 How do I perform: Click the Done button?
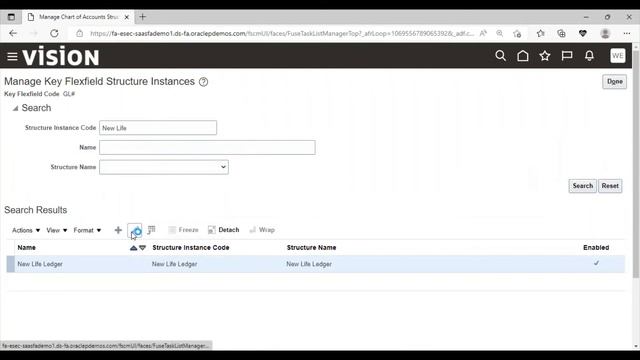pyautogui.click(x=614, y=82)
